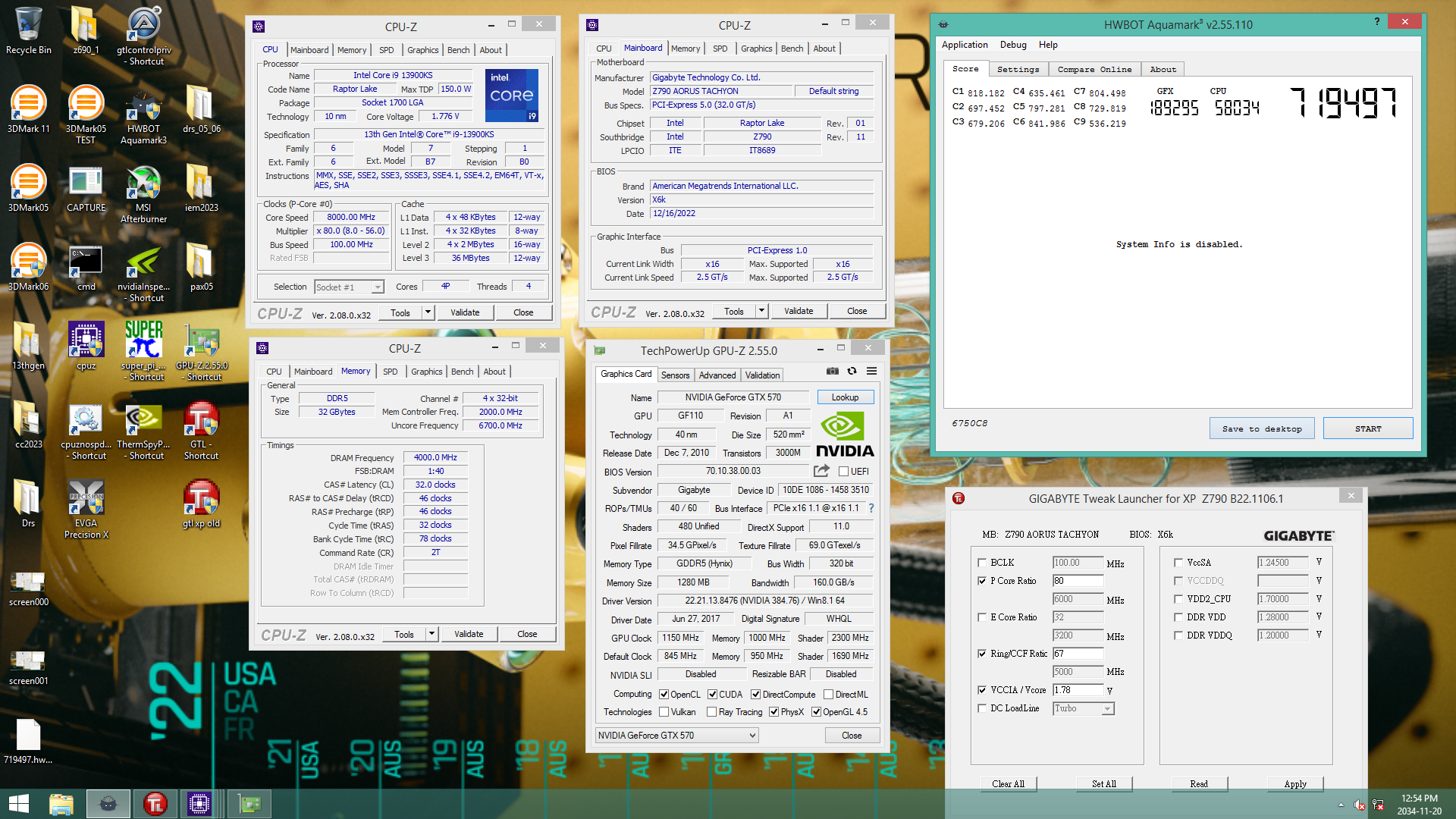Switch to Sensors tab in GPU-Z

tap(675, 375)
